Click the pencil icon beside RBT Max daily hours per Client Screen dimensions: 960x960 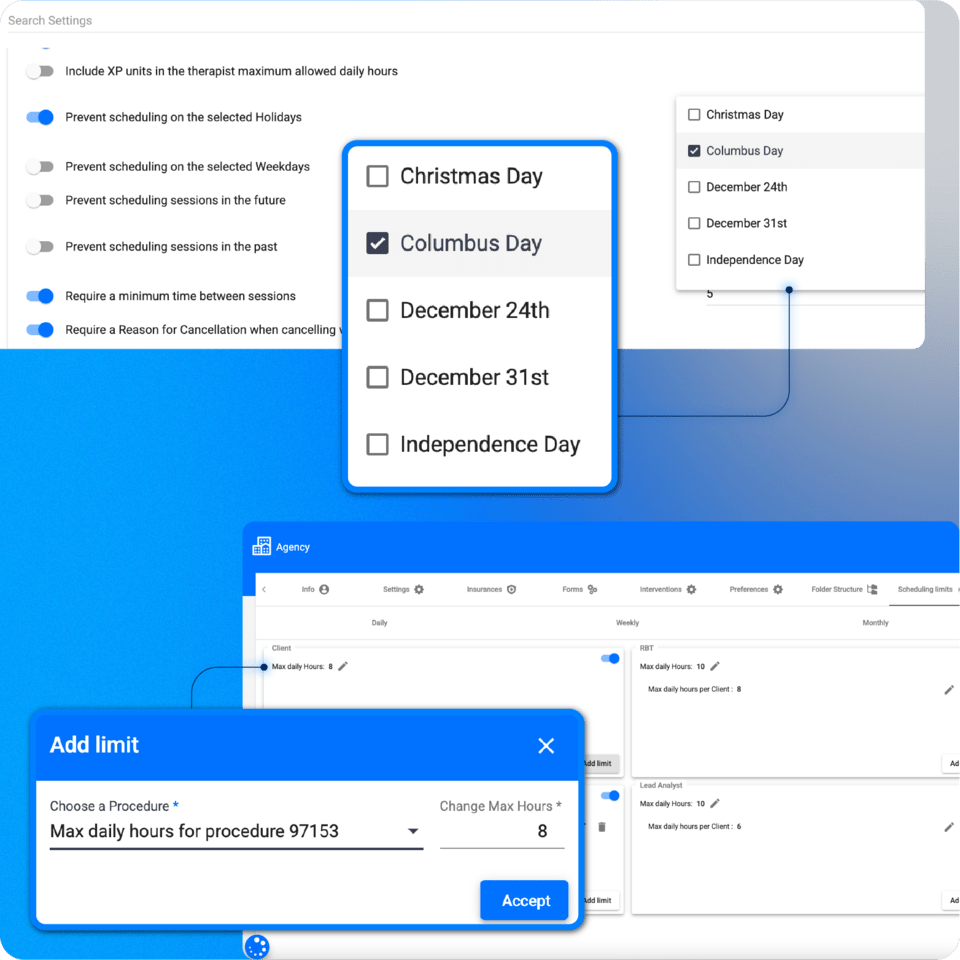coord(948,688)
